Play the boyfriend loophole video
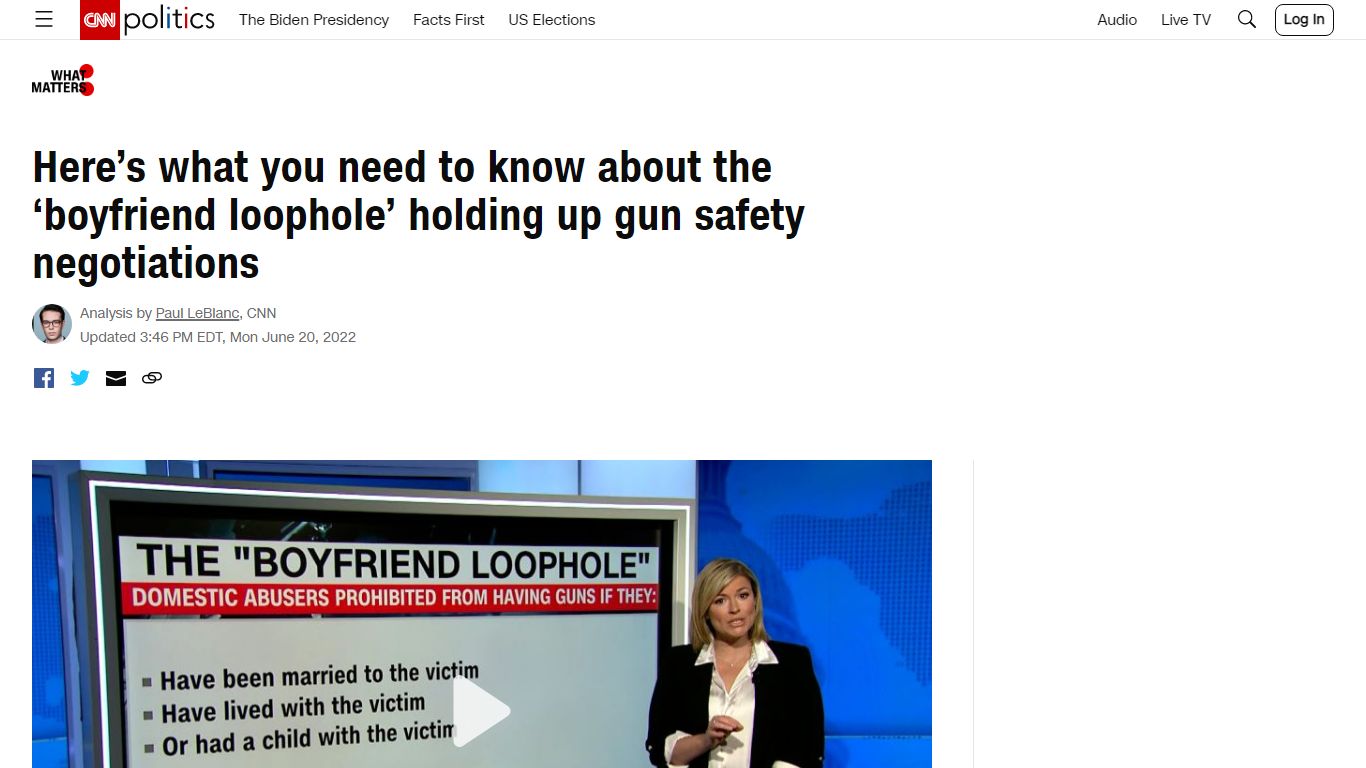Image resolution: width=1366 pixels, height=768 pixels. tap(482, 711)
